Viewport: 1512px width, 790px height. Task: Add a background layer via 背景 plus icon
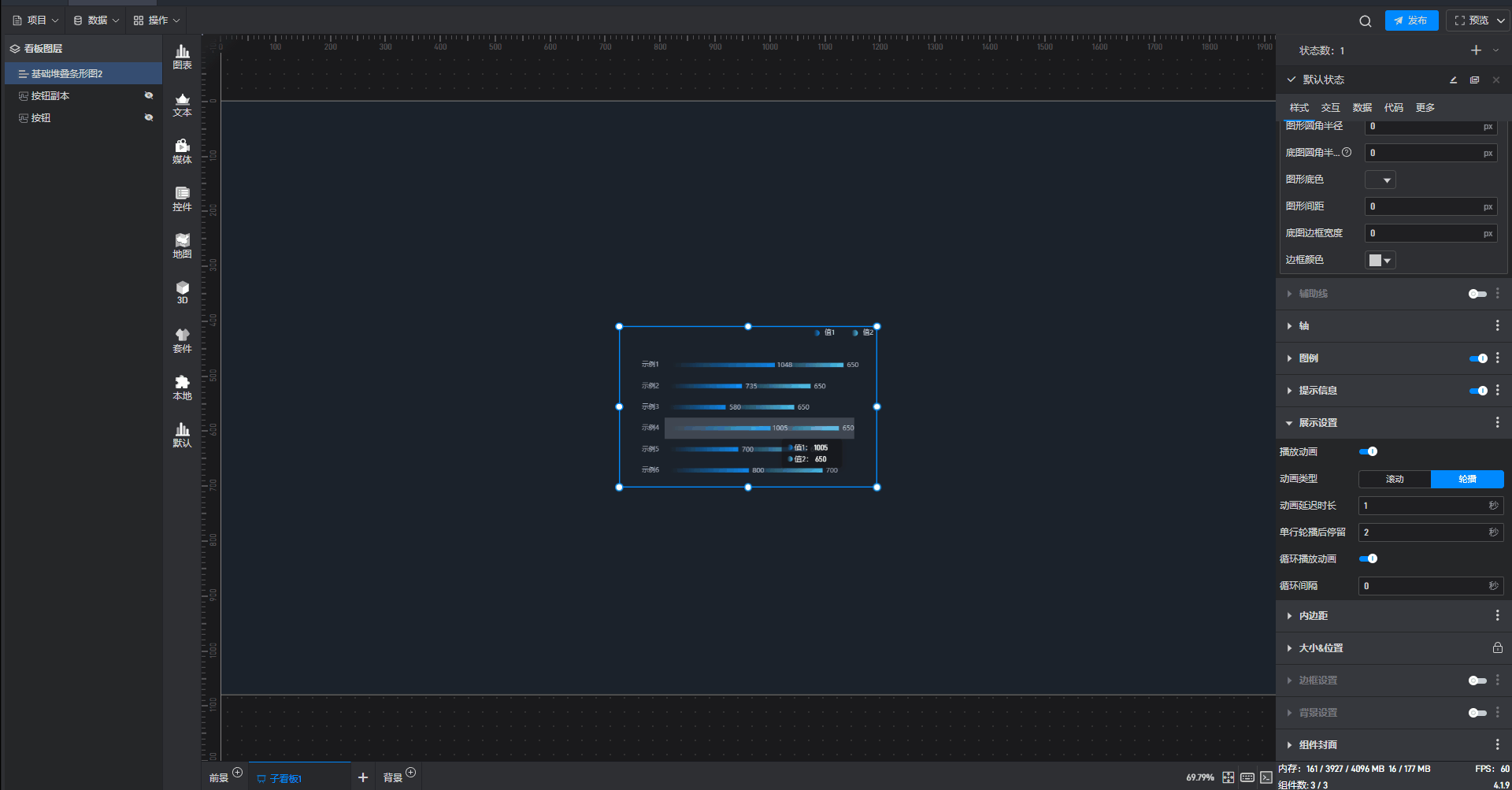click(x=410, y=773)
